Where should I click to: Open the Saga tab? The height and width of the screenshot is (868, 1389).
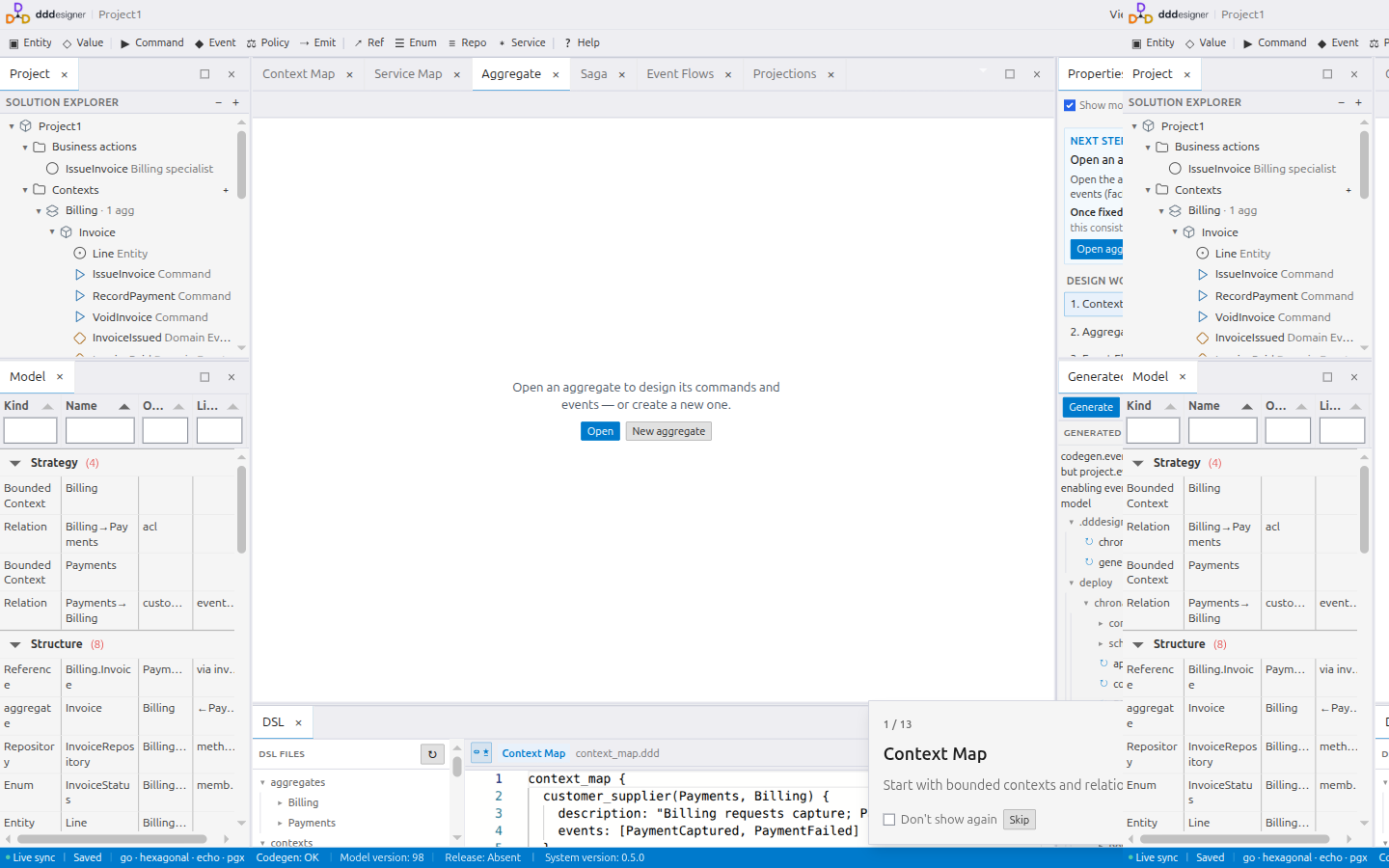click(x=594, y=74)
